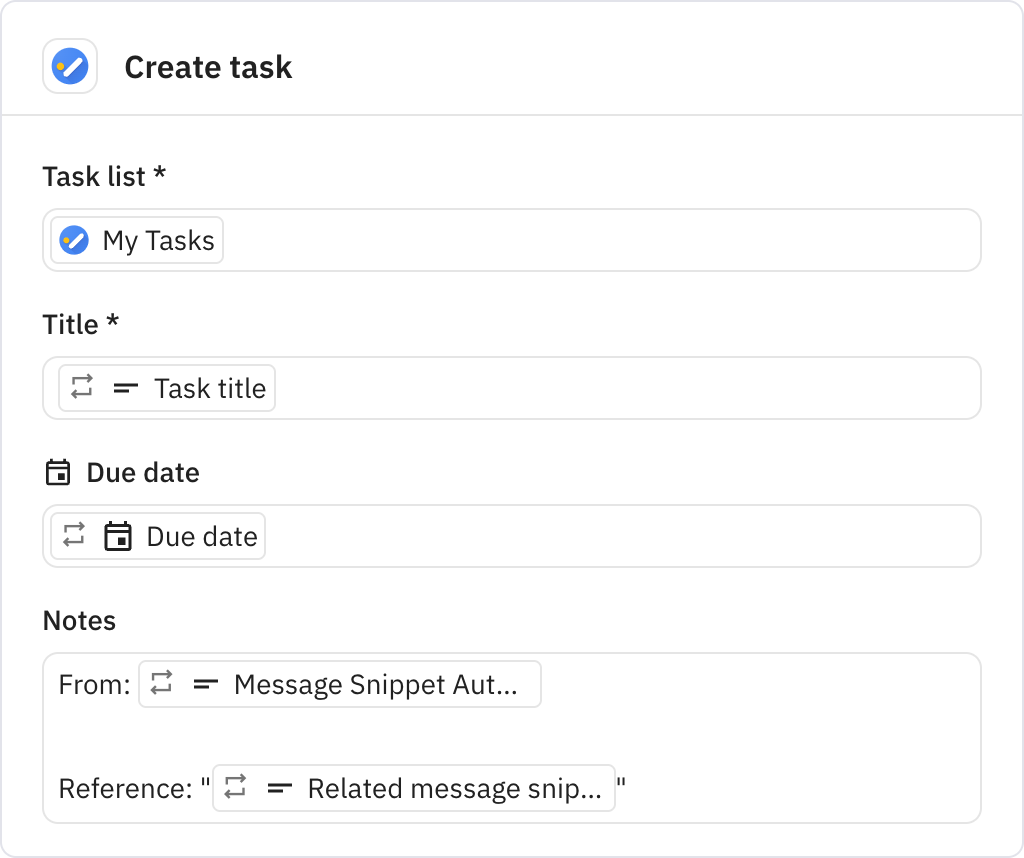Image resolution: width=1024 pixels, height=858 pixels.
Task: Click the equals icon in the Related message token
Action: tap(280, 788)
